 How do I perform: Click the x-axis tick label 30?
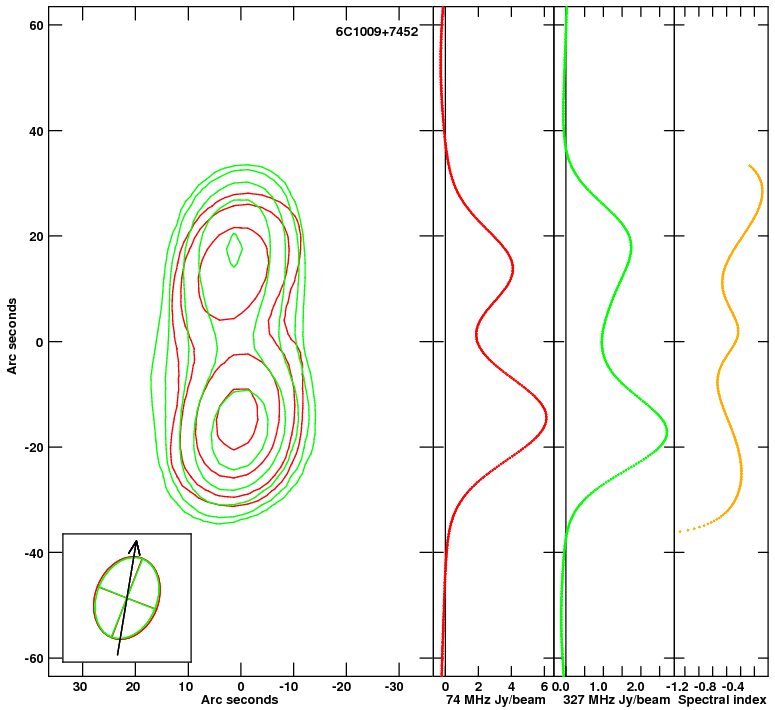(x=80, y=687)
